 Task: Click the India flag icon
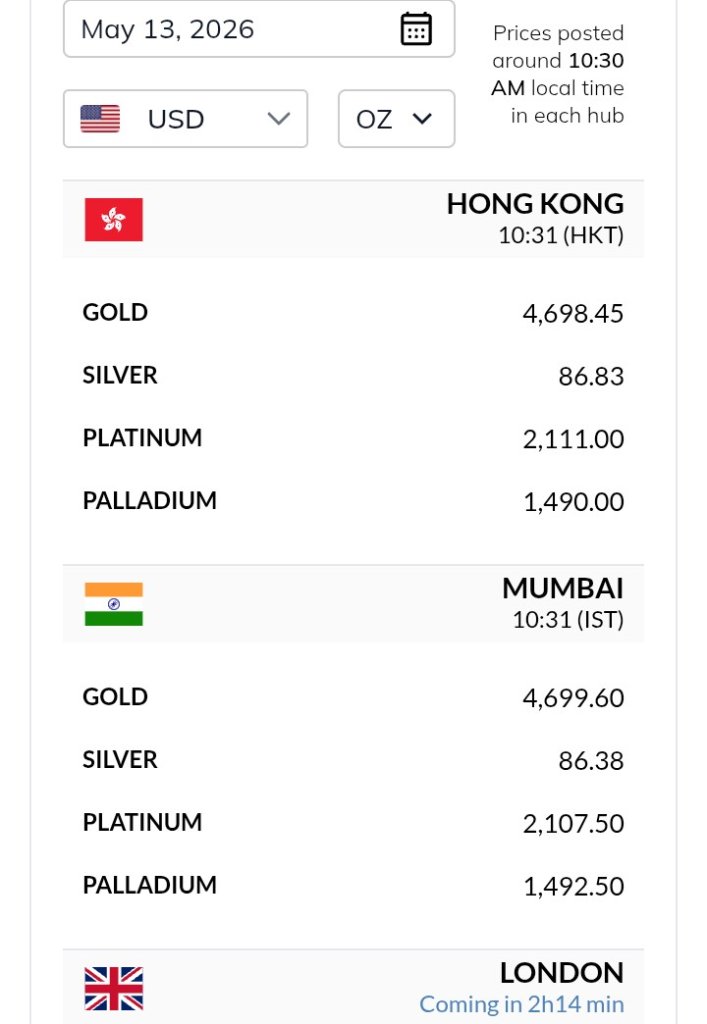pos(114,604)
